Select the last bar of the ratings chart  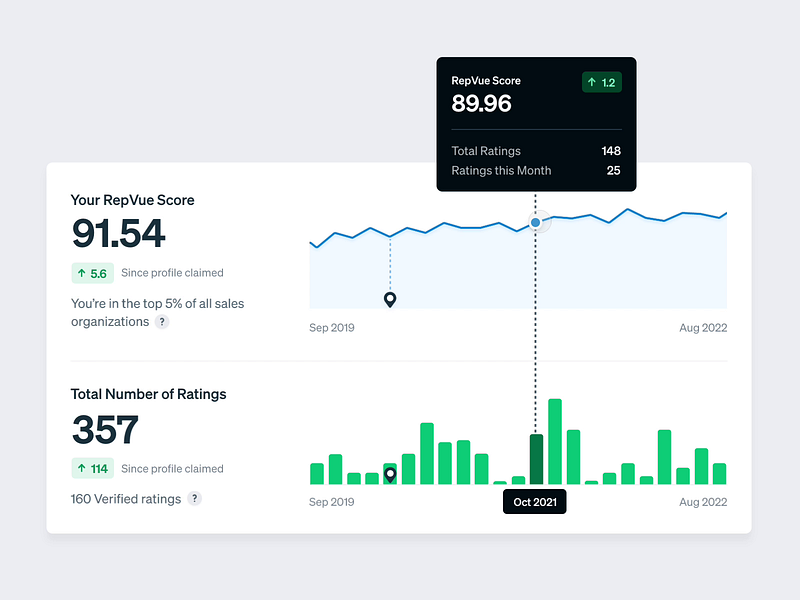(719, 474)
